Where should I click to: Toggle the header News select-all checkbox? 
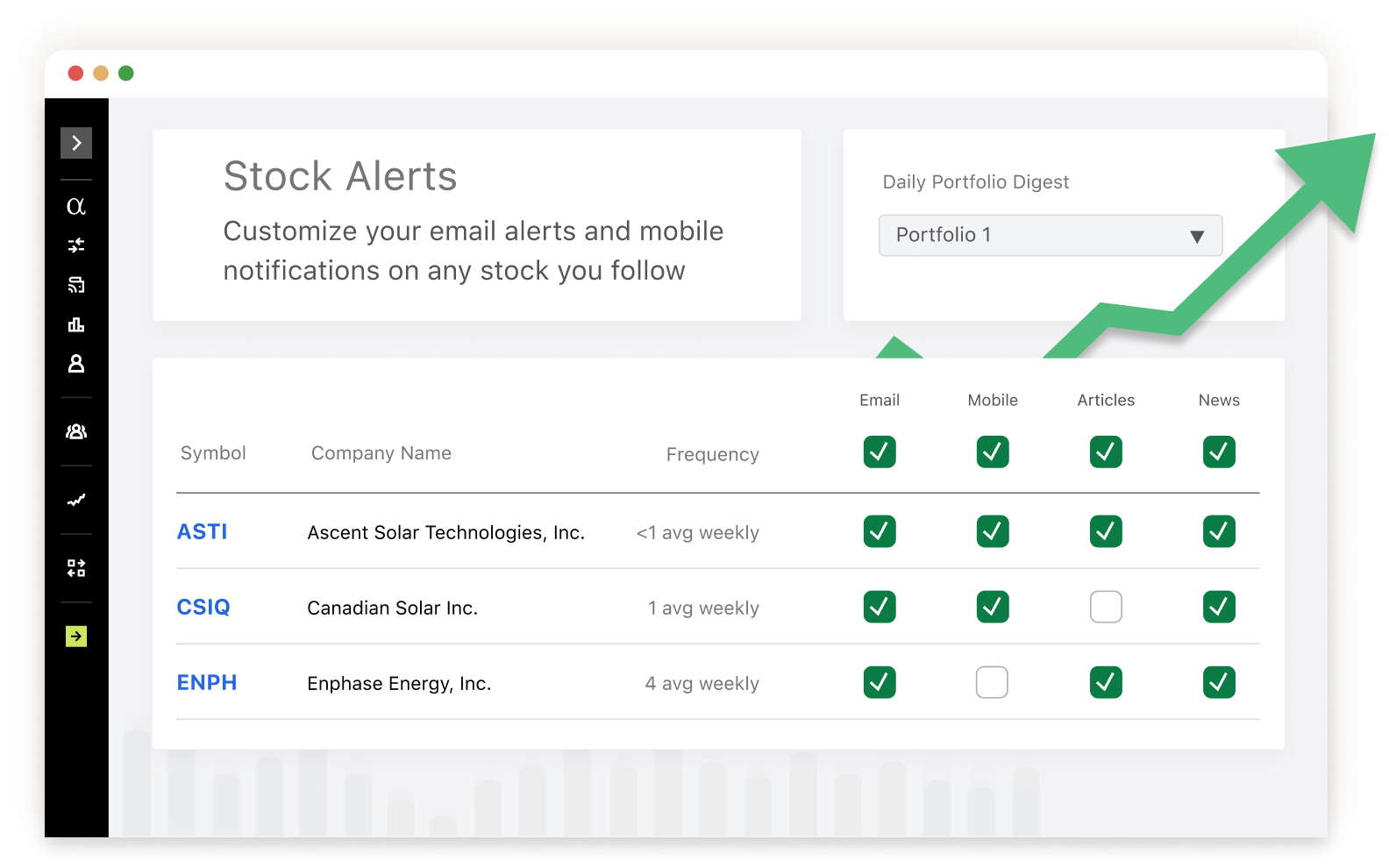(x=1219, y=452)
